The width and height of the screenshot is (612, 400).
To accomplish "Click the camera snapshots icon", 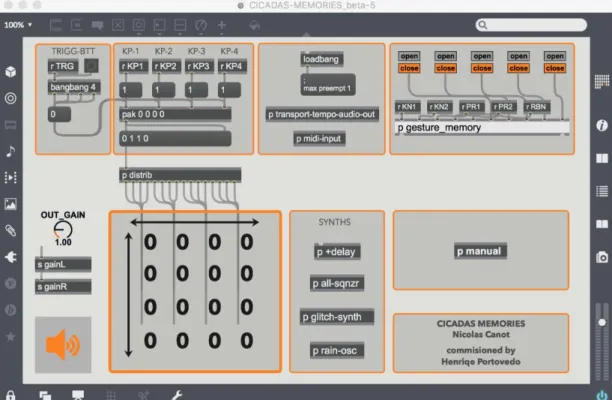I will [602, 258].
